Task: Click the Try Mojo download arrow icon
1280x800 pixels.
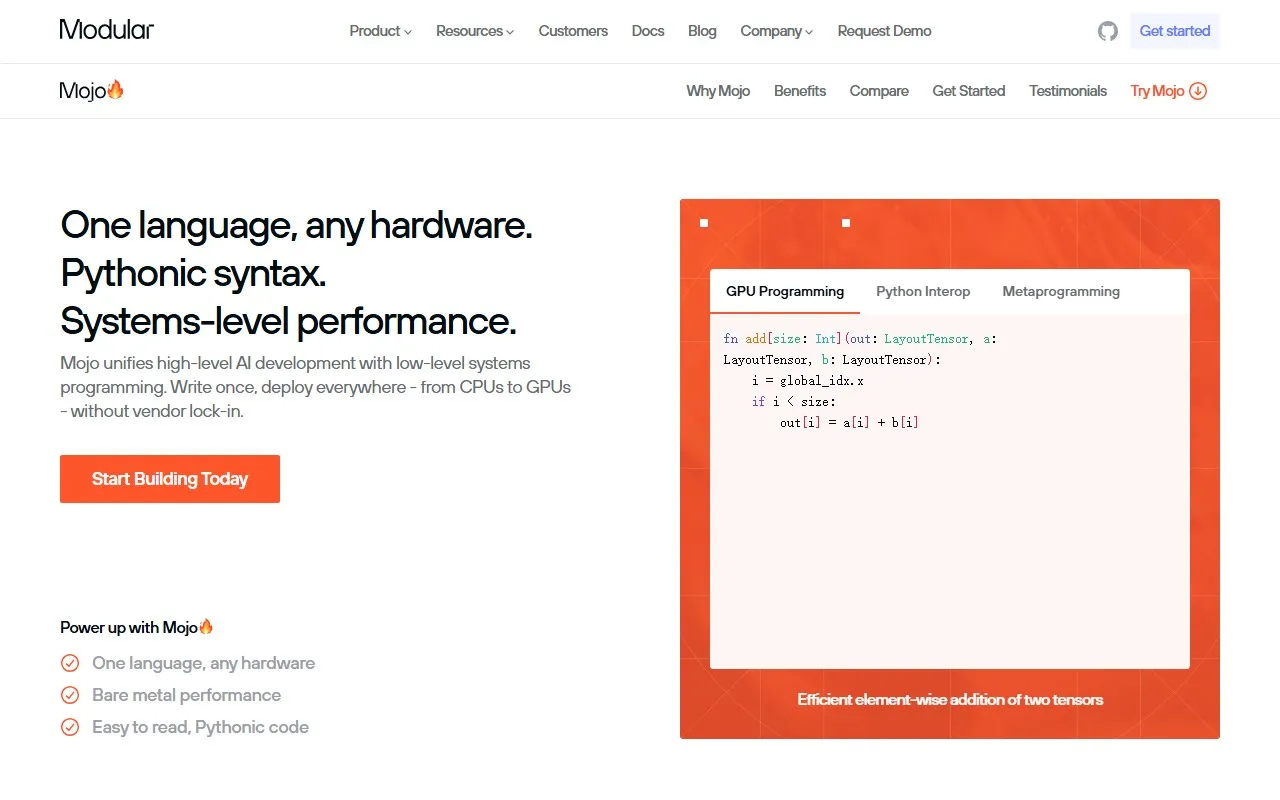Action: [1198, 91]
